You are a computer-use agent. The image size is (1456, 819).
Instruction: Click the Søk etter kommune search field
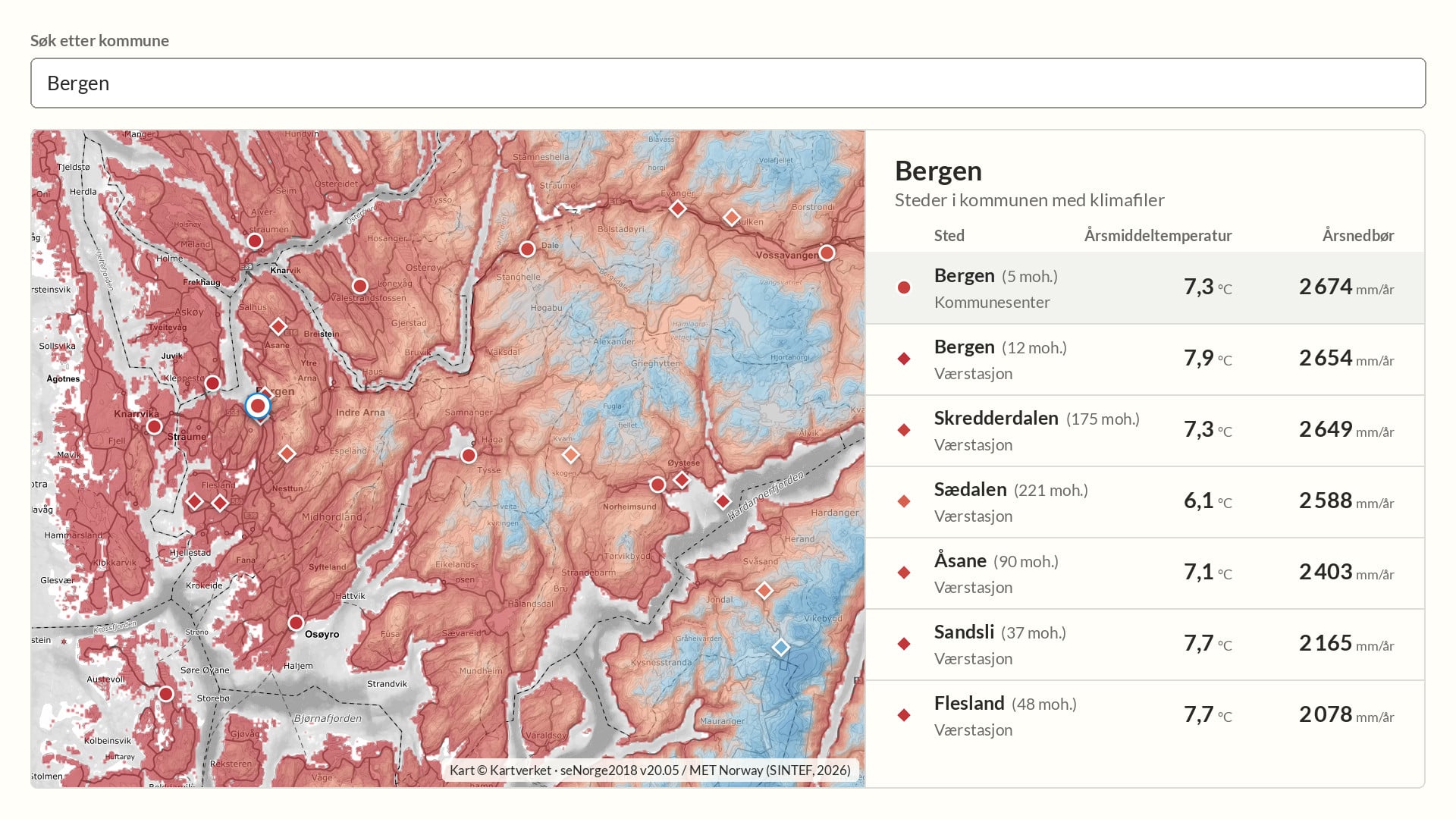pos(728,83)
